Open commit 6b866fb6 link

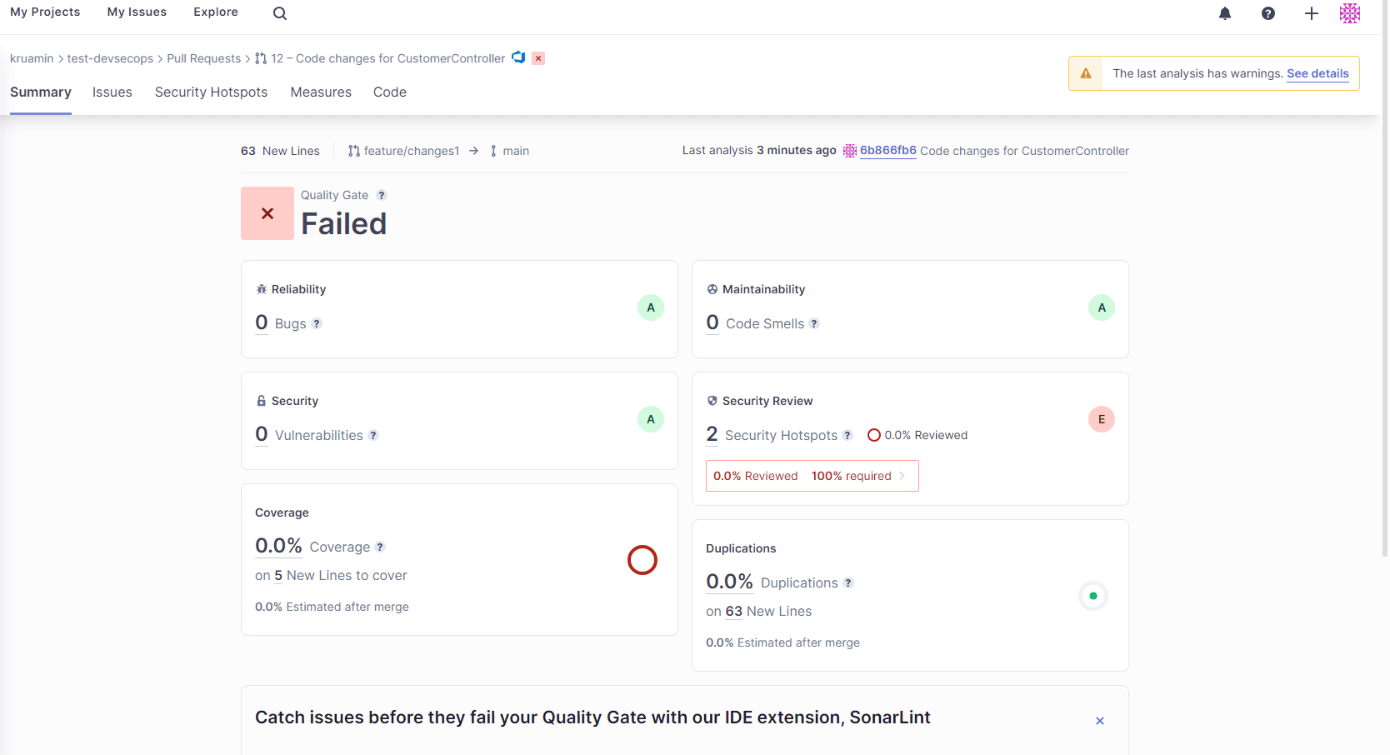click(x=888, y=151)
